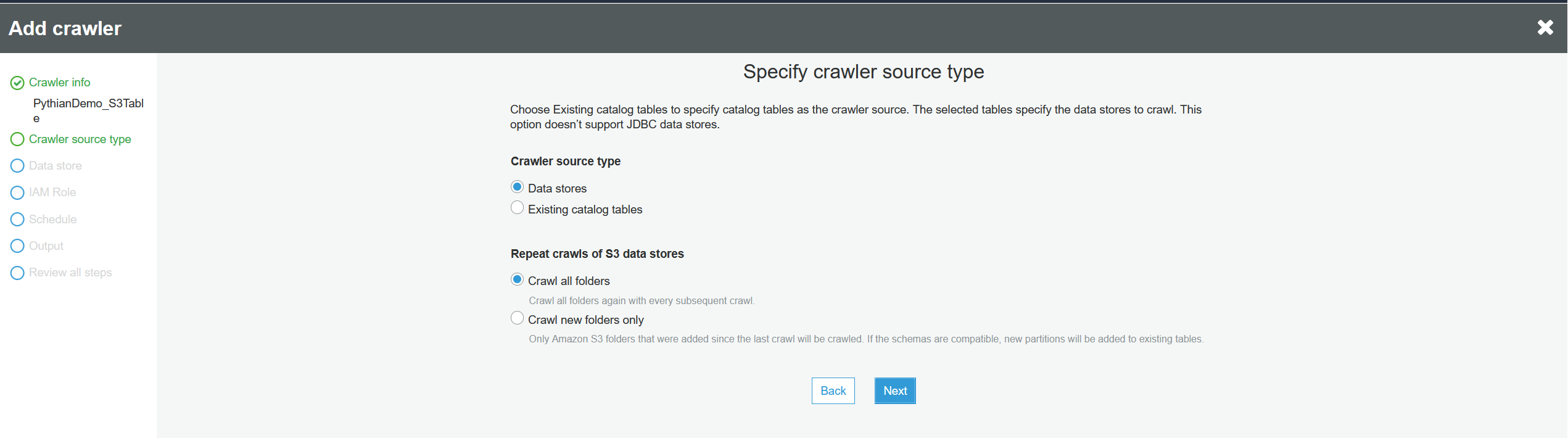
Task: Choose Existing catalog tables option
Action: tap(517, 208)
